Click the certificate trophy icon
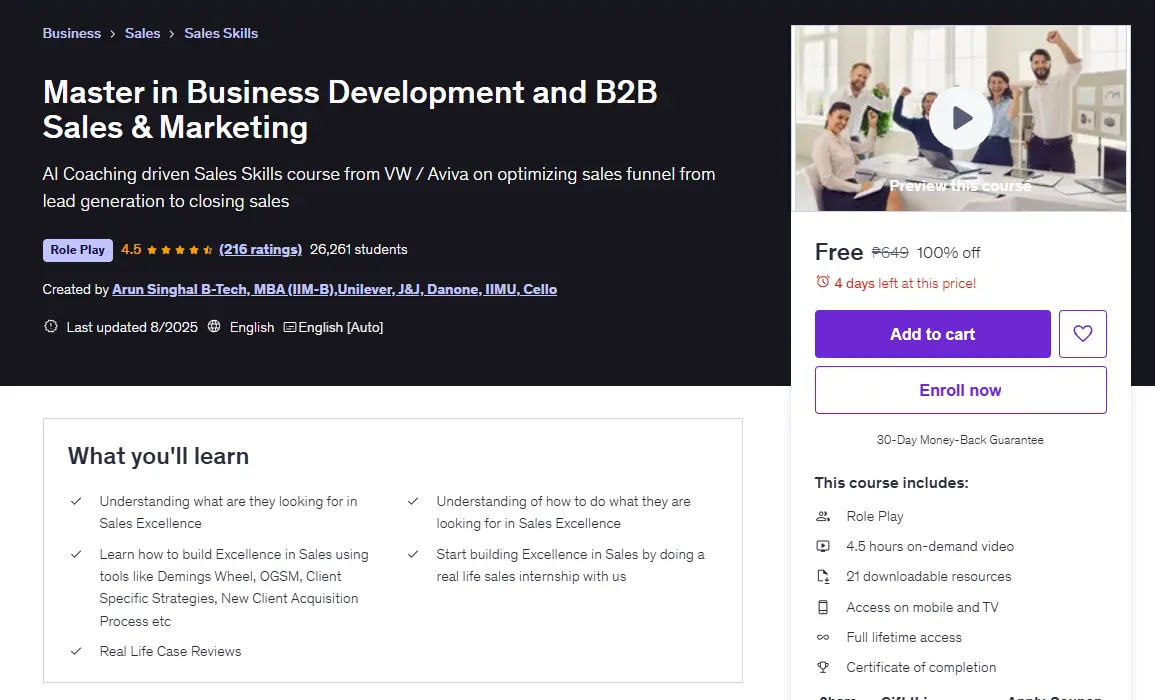This screenshot has width=1155, height=700. pos(823,668)
